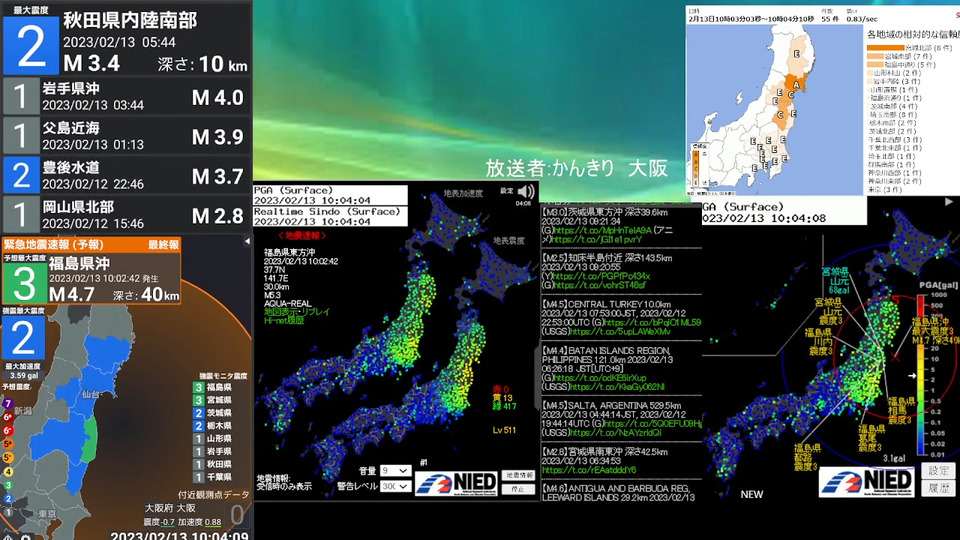The width and height of the screenshot is (960, 540).
Task: Open the USGS t.co/NzAYzrldQi Argentina link
Action: 617,433
